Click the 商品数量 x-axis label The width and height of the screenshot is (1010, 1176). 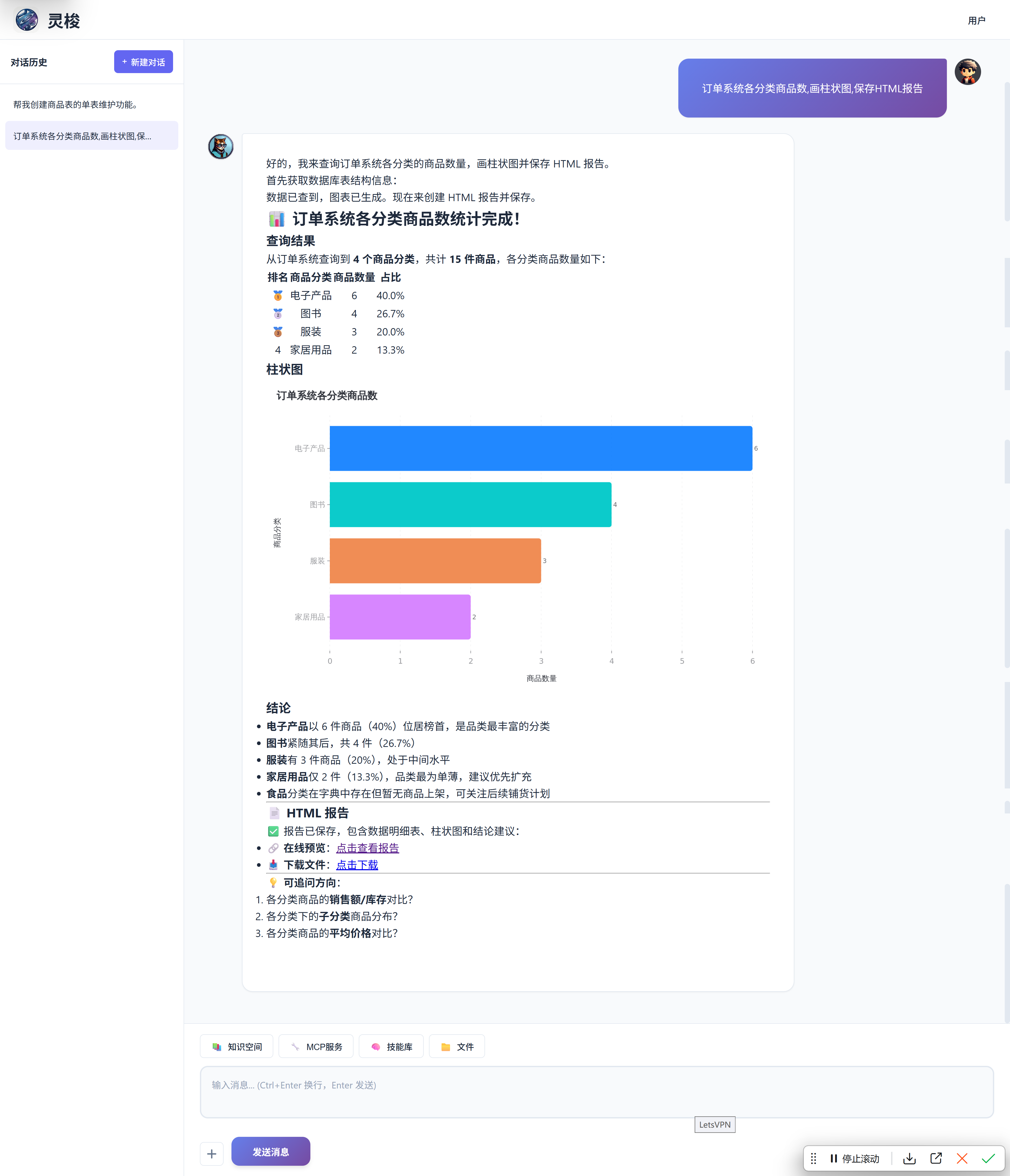542,678
